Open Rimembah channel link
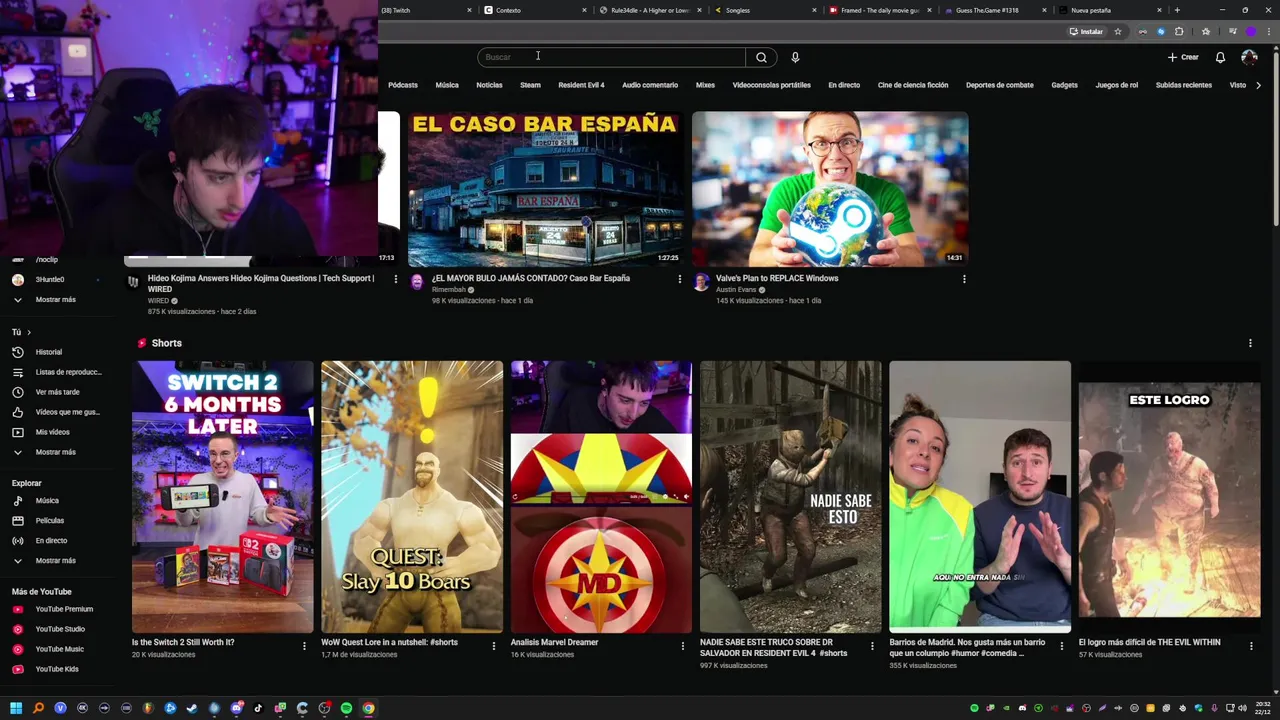 (x=448, y=290)
